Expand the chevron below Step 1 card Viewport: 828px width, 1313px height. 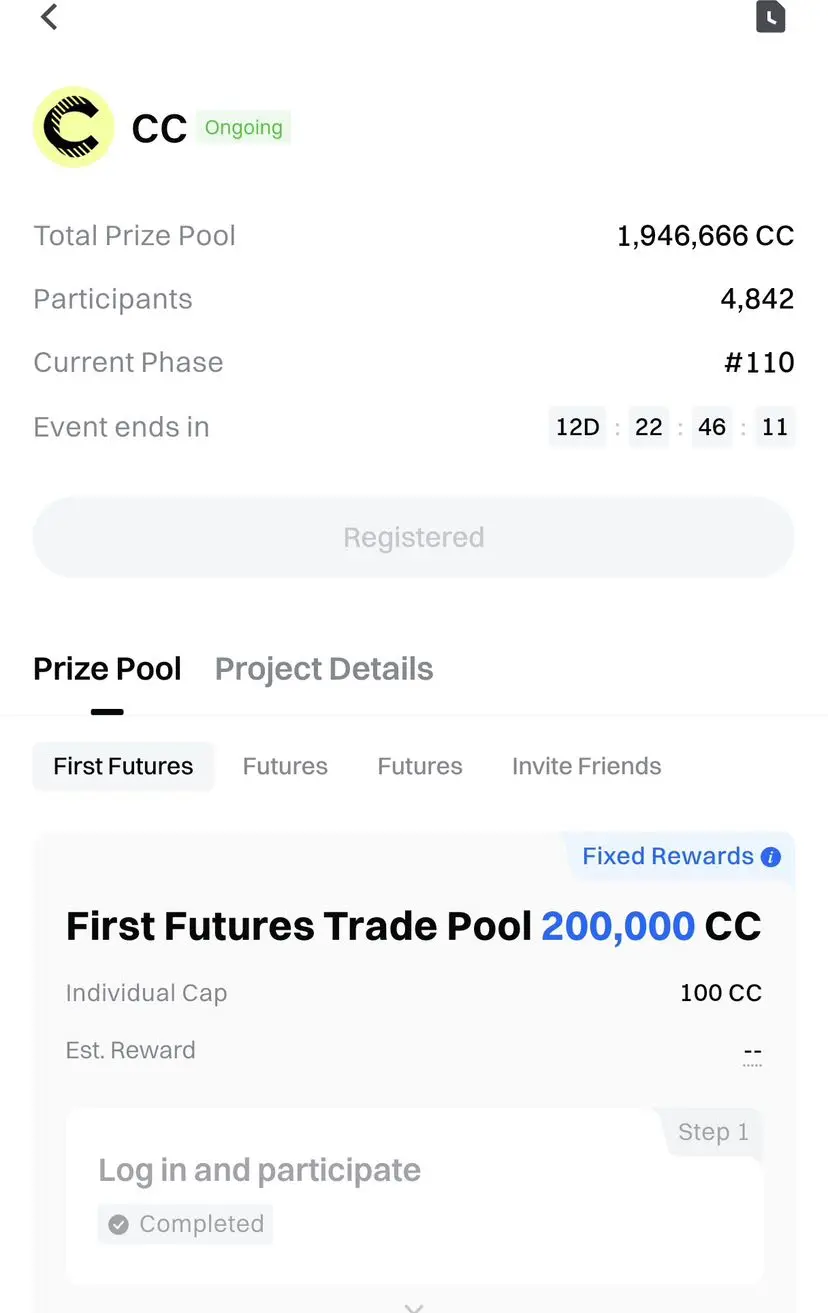414,1306
